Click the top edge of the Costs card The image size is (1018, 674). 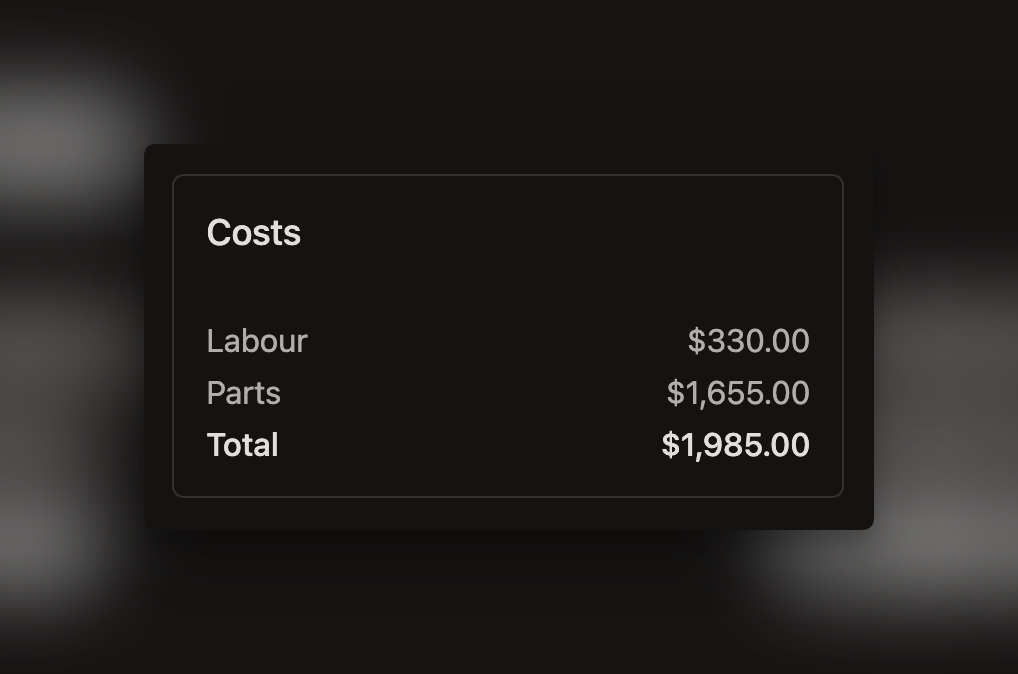coord(507,146)
